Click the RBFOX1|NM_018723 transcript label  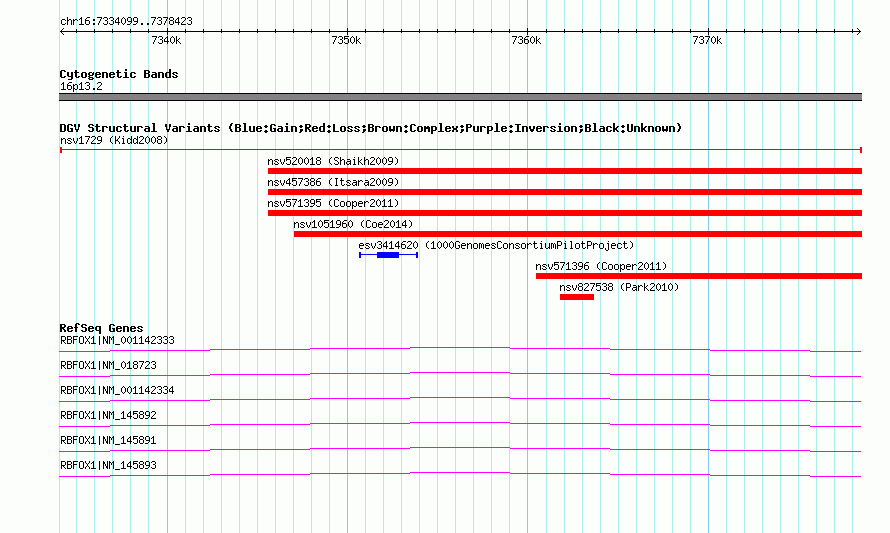click(108, 366)
